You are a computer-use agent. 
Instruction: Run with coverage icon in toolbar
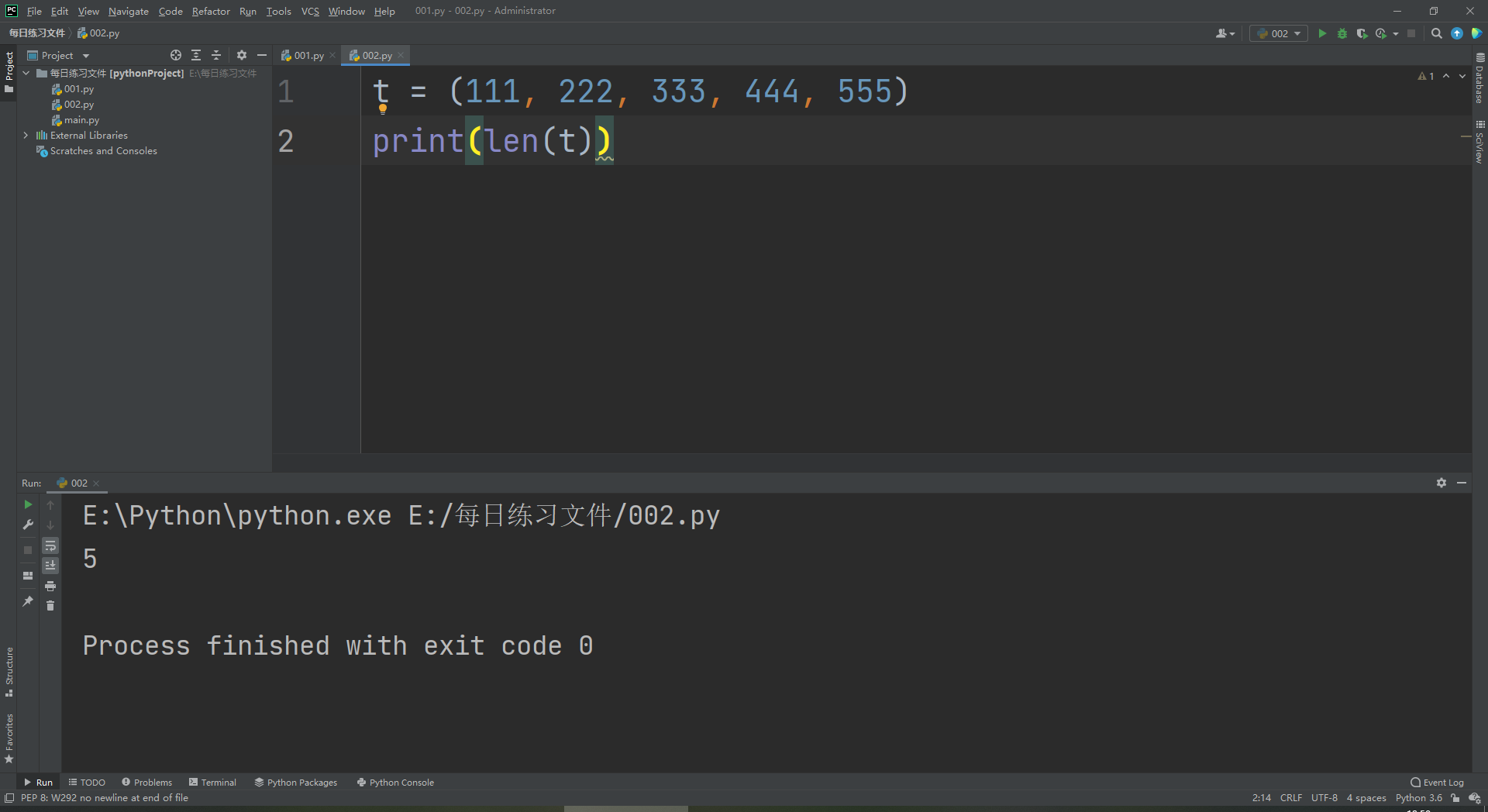pyautogui.click(x=1362, y=33)
